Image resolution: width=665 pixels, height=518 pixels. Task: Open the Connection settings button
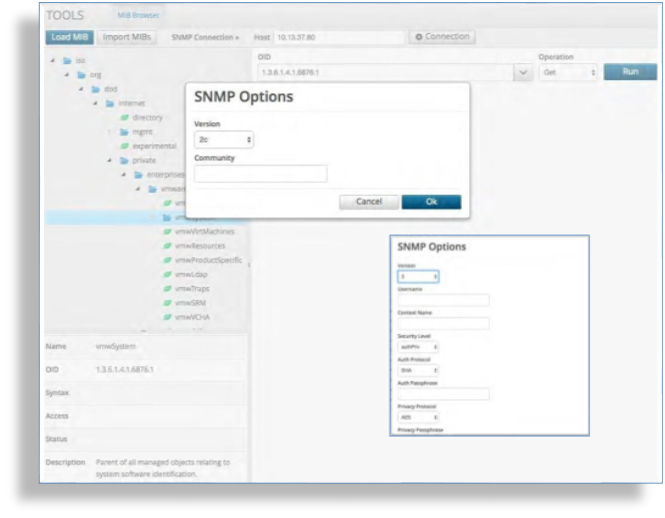[x=442, y=37]
